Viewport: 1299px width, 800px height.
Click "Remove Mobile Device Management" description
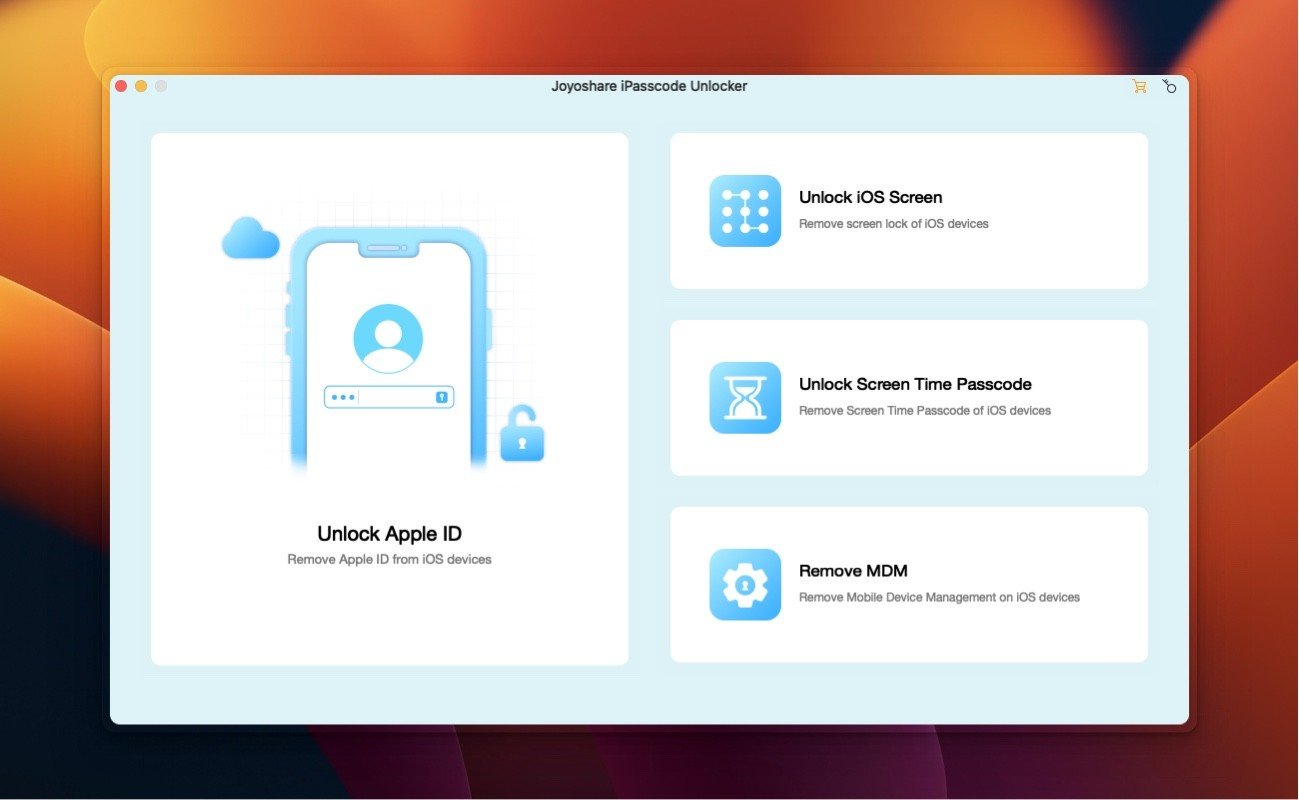[939, 598]
